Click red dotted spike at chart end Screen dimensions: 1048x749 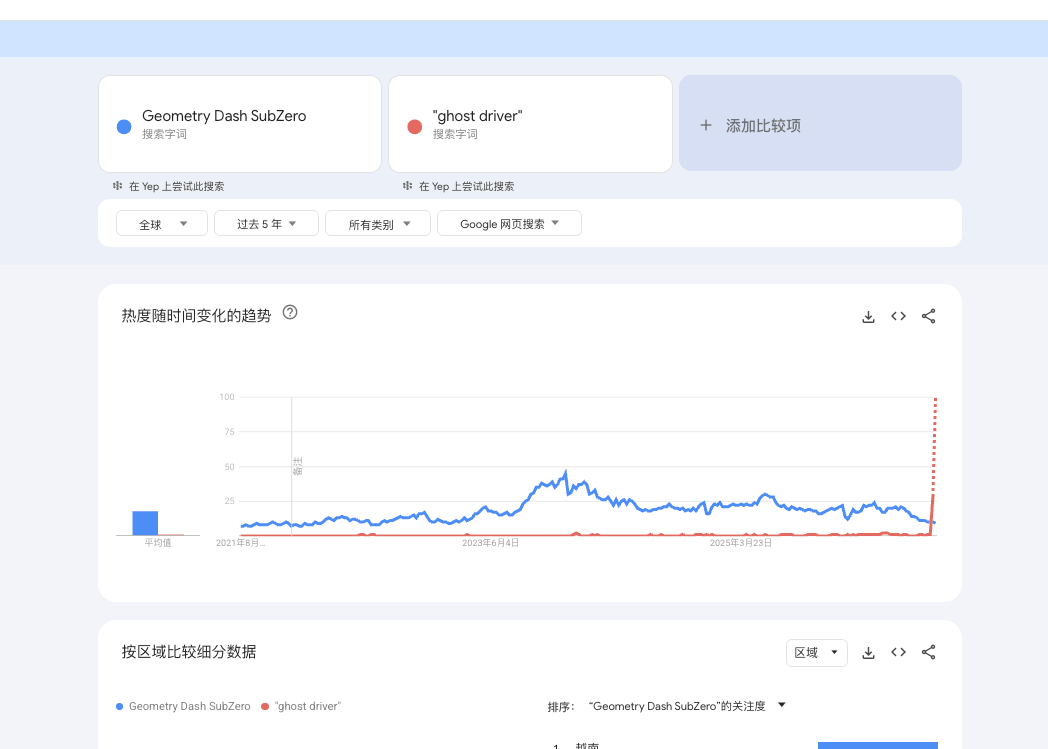(x=935, y=444)
